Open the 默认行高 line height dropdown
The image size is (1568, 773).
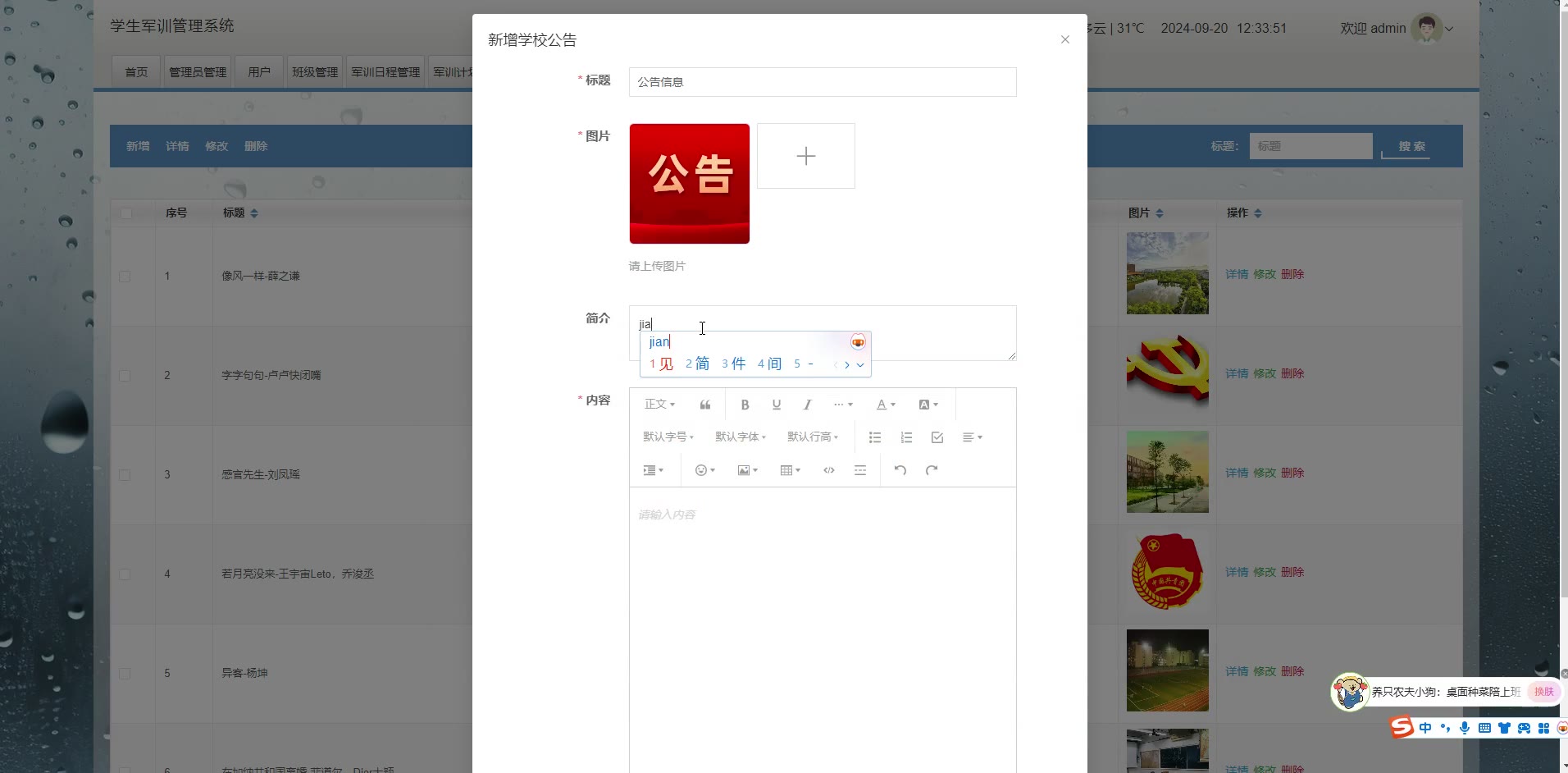(x=812, y=437)
